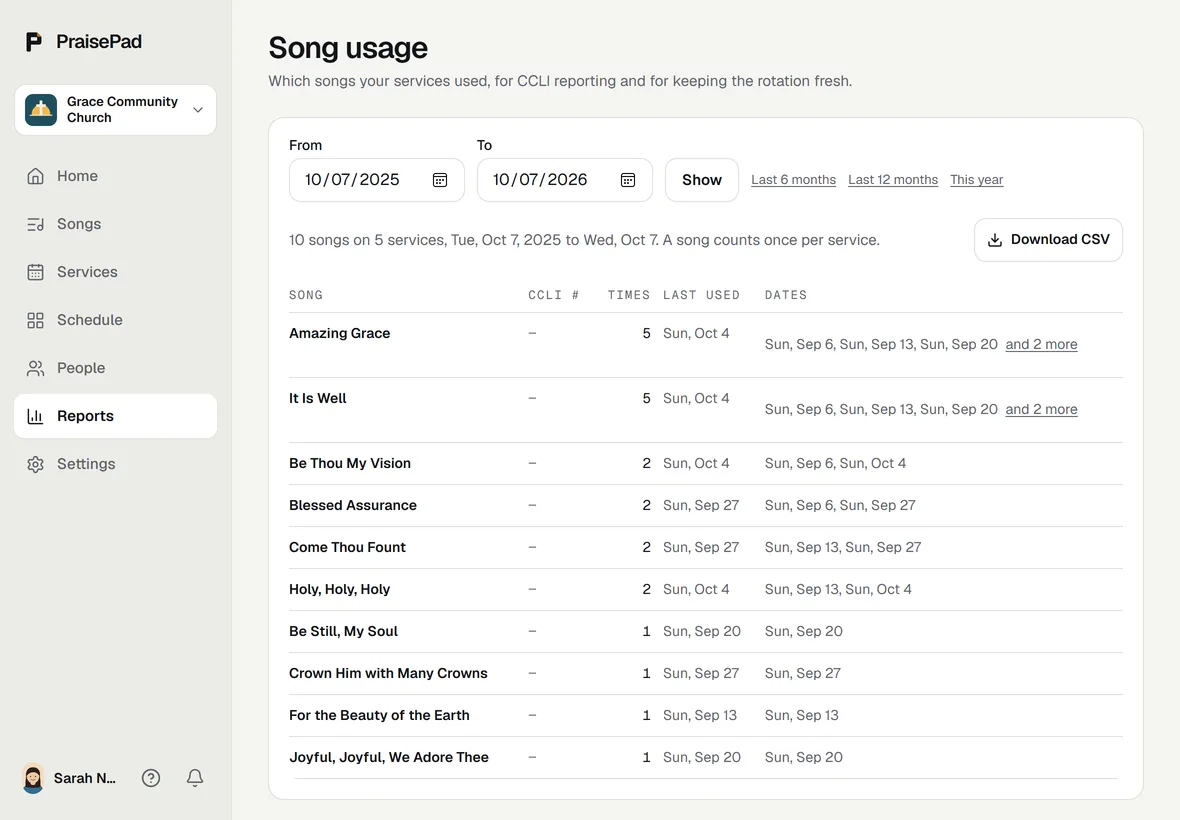
Task: Click the Services calendar icon
Action: click(35, 272)
